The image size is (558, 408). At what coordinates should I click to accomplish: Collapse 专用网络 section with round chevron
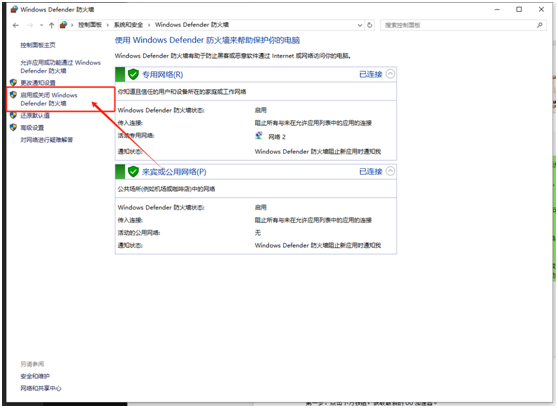(x=390, y=74)
